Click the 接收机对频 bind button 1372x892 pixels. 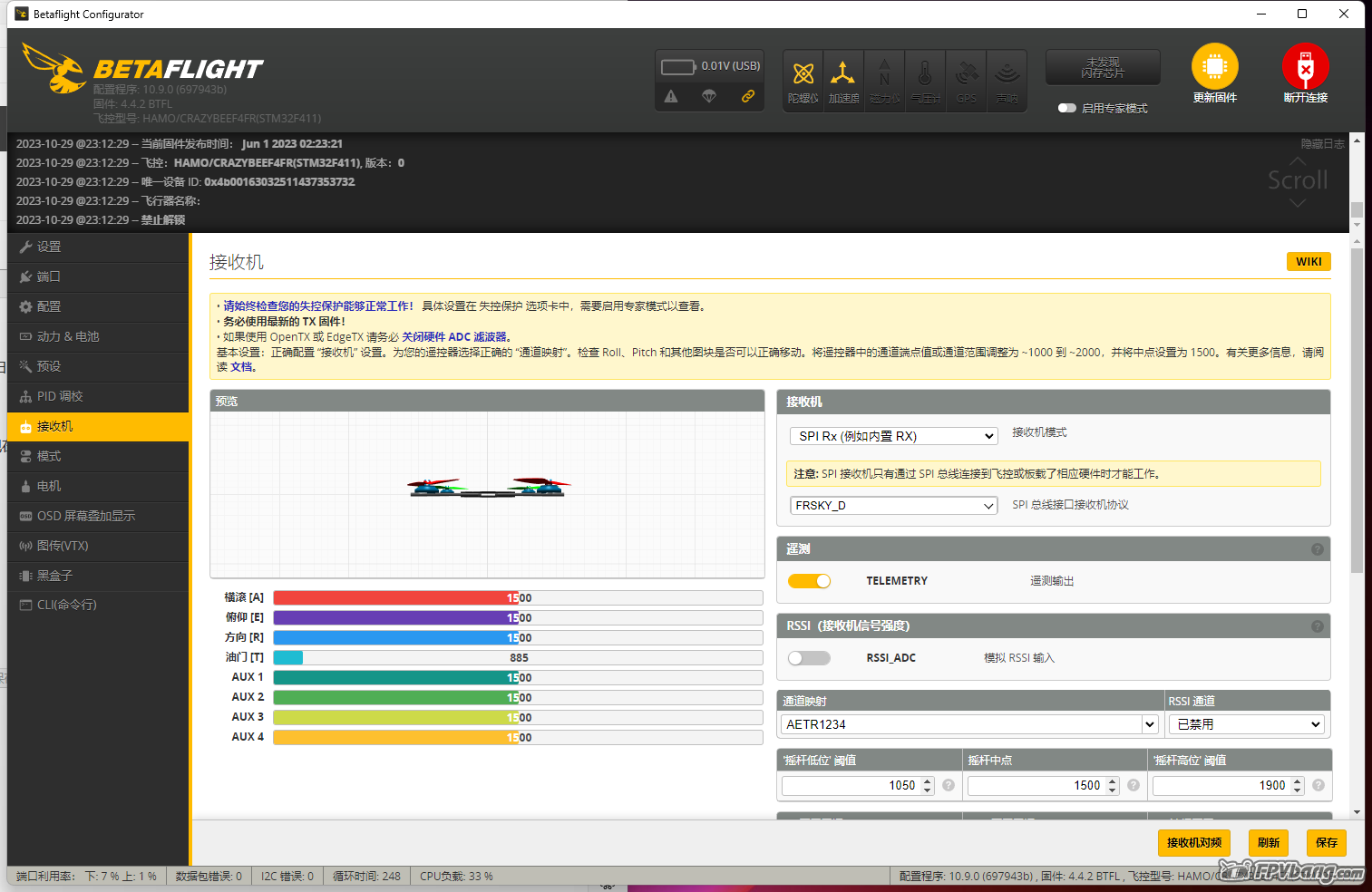point(1194,842)
